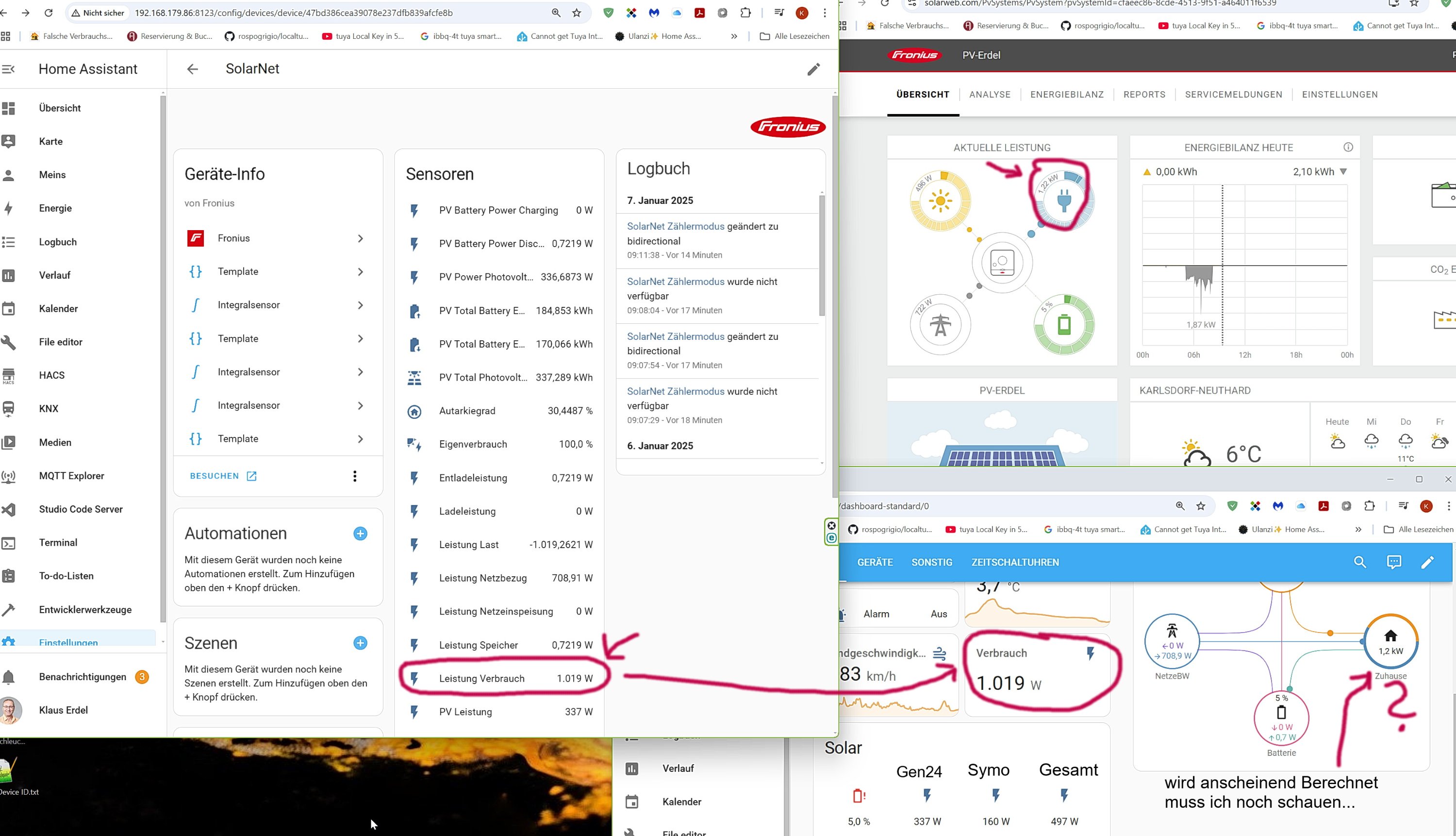Click the consumption plug circle in Aktuelle Leistung
The image size is (1456, 836).
pyautogui.click(x=1063, y=201)
